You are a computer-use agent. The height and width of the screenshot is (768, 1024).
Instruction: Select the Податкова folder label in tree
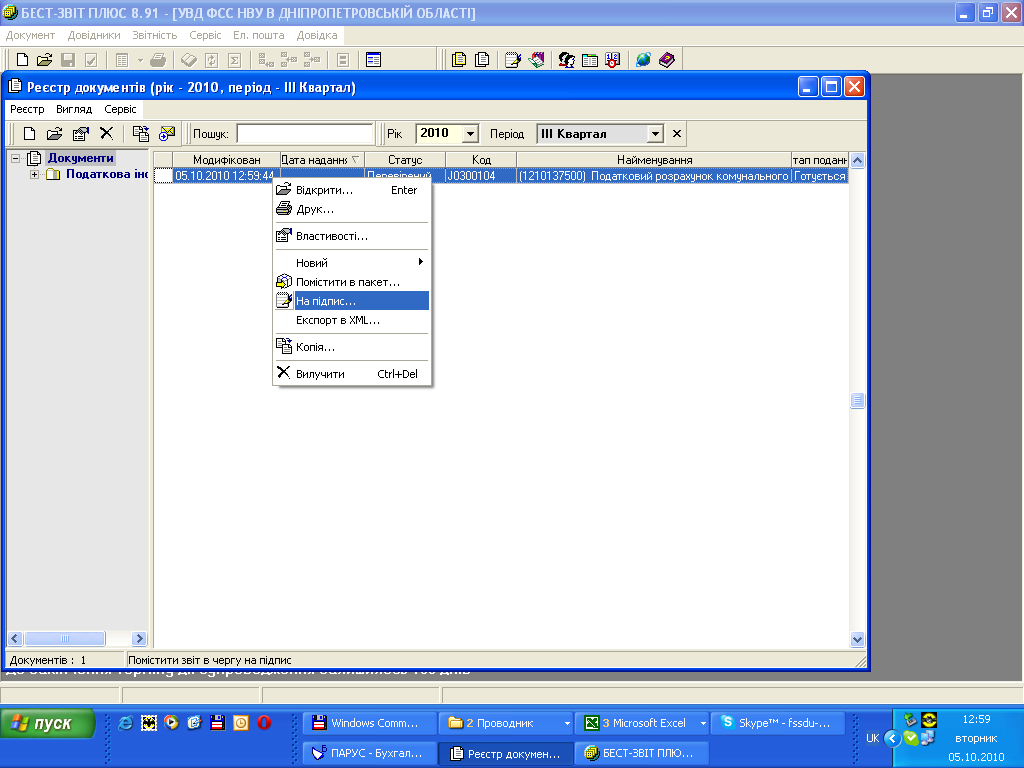106,174
